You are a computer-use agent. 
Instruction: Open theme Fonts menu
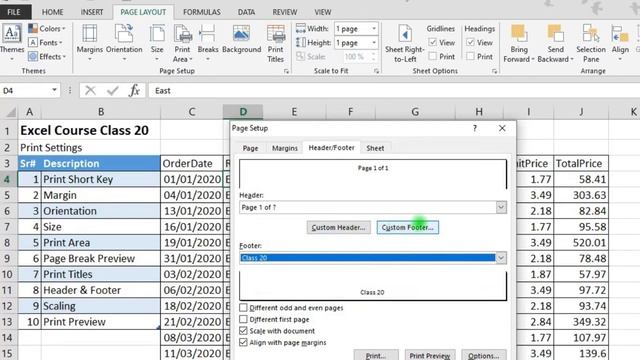45,42
